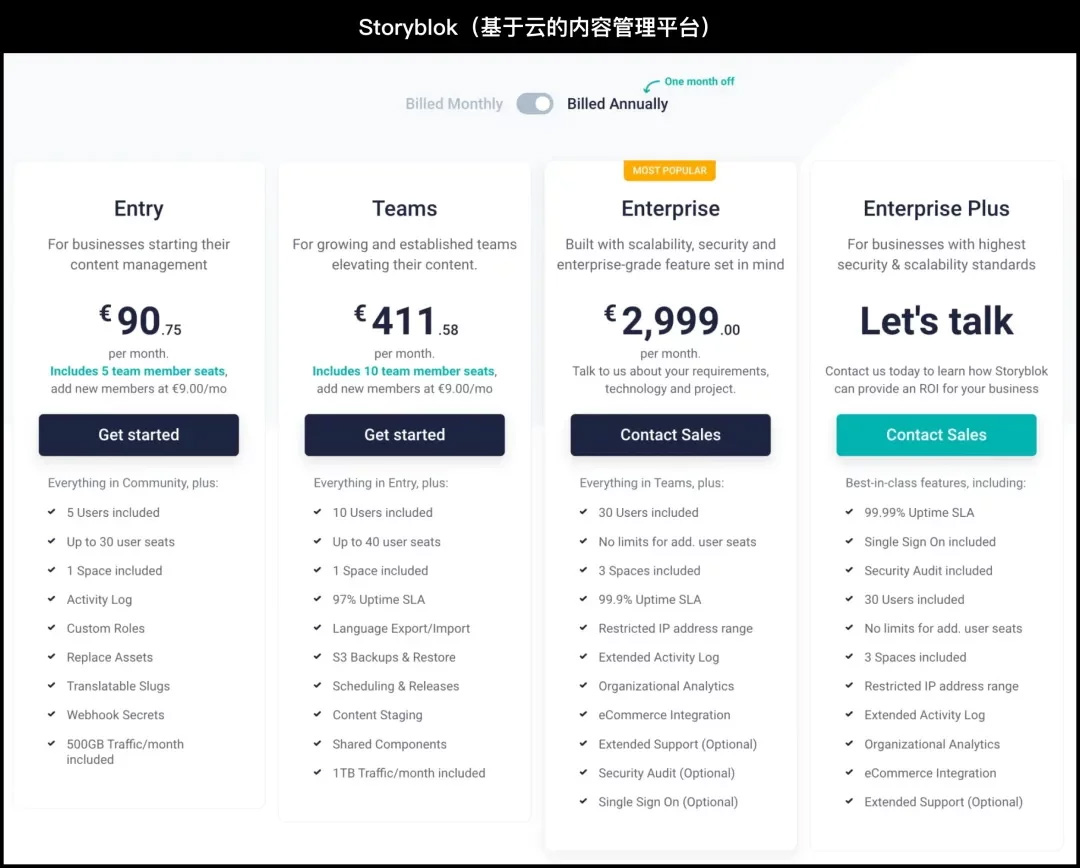Click the '5 Users included' feature

113,513
